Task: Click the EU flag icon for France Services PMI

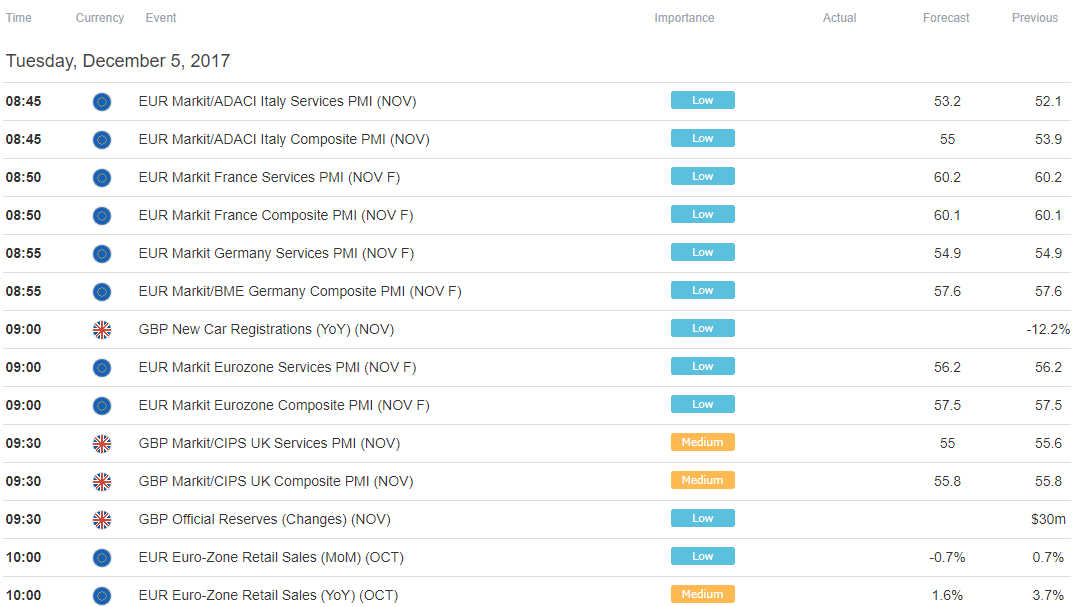Action: point(102,178)
